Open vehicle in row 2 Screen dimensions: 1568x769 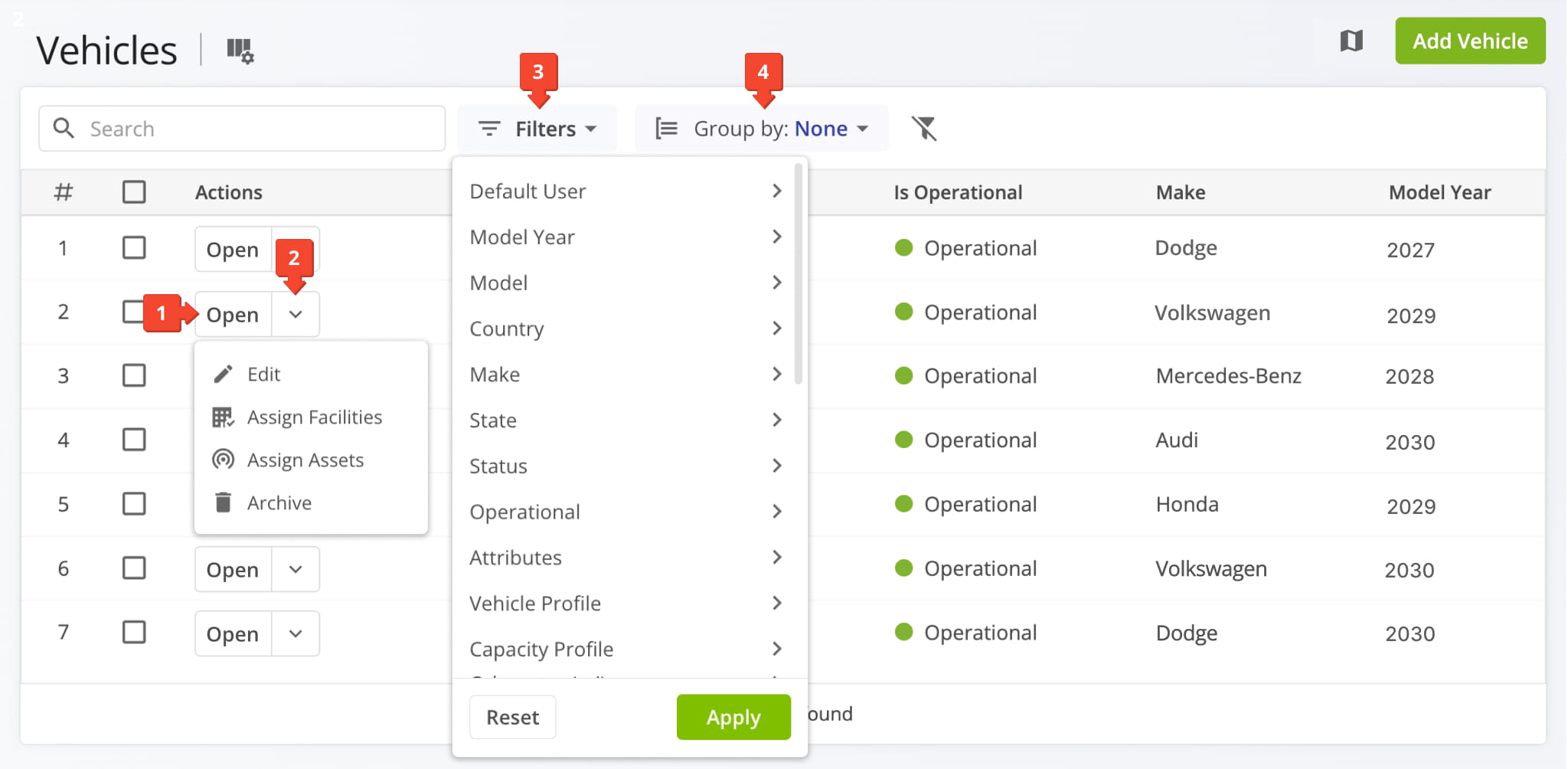point(233,314)
